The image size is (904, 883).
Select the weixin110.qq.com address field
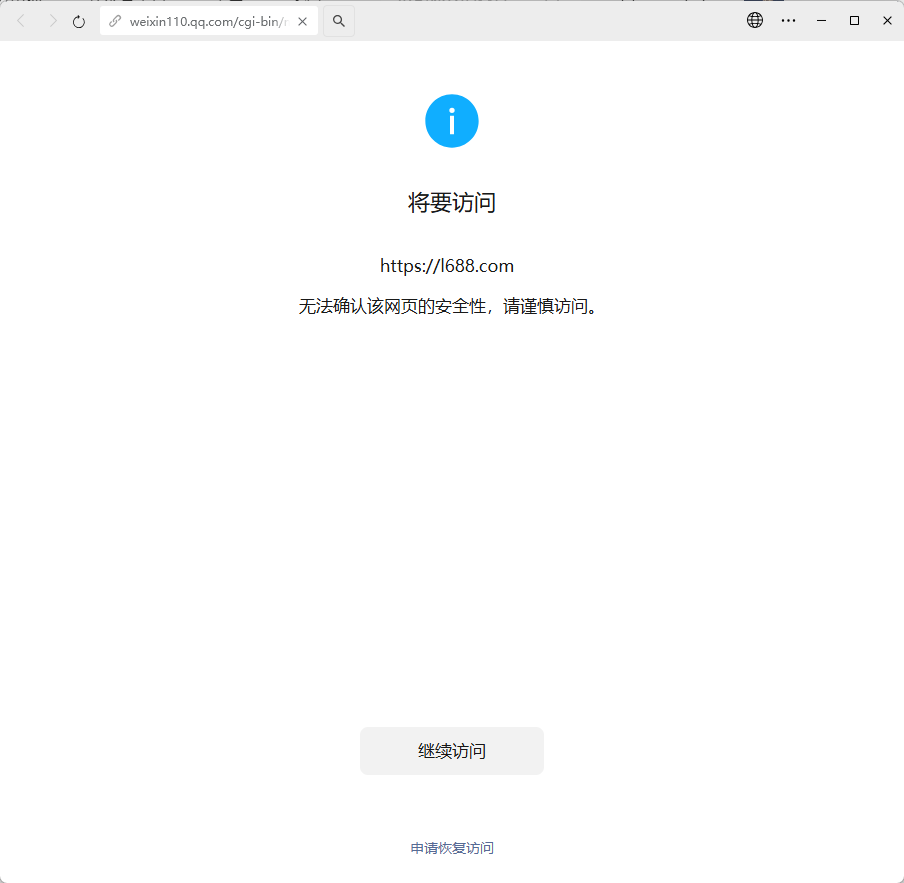coord(208,21)
